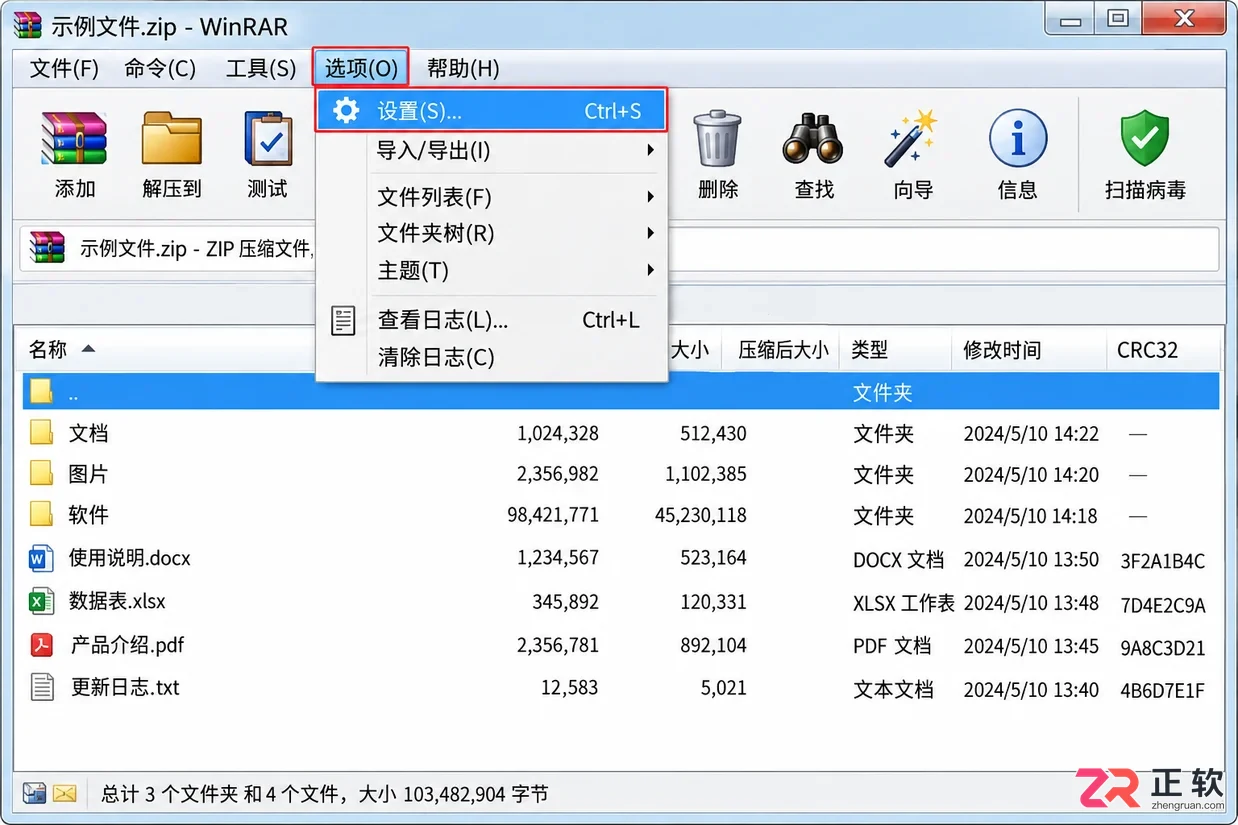Sort by the 压缩后大小 column header

point(782,349)
